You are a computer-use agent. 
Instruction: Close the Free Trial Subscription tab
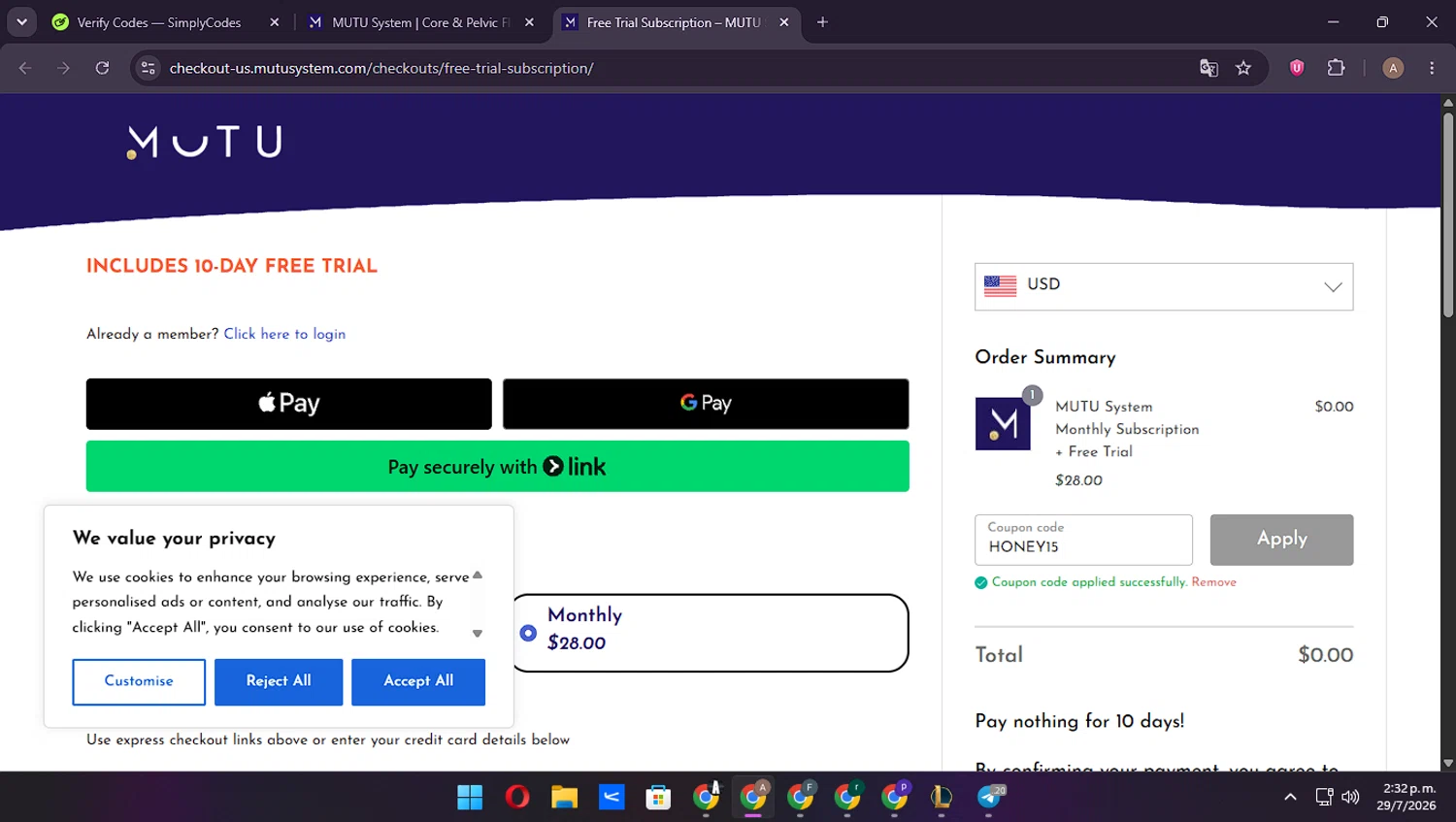coord(784,22)
